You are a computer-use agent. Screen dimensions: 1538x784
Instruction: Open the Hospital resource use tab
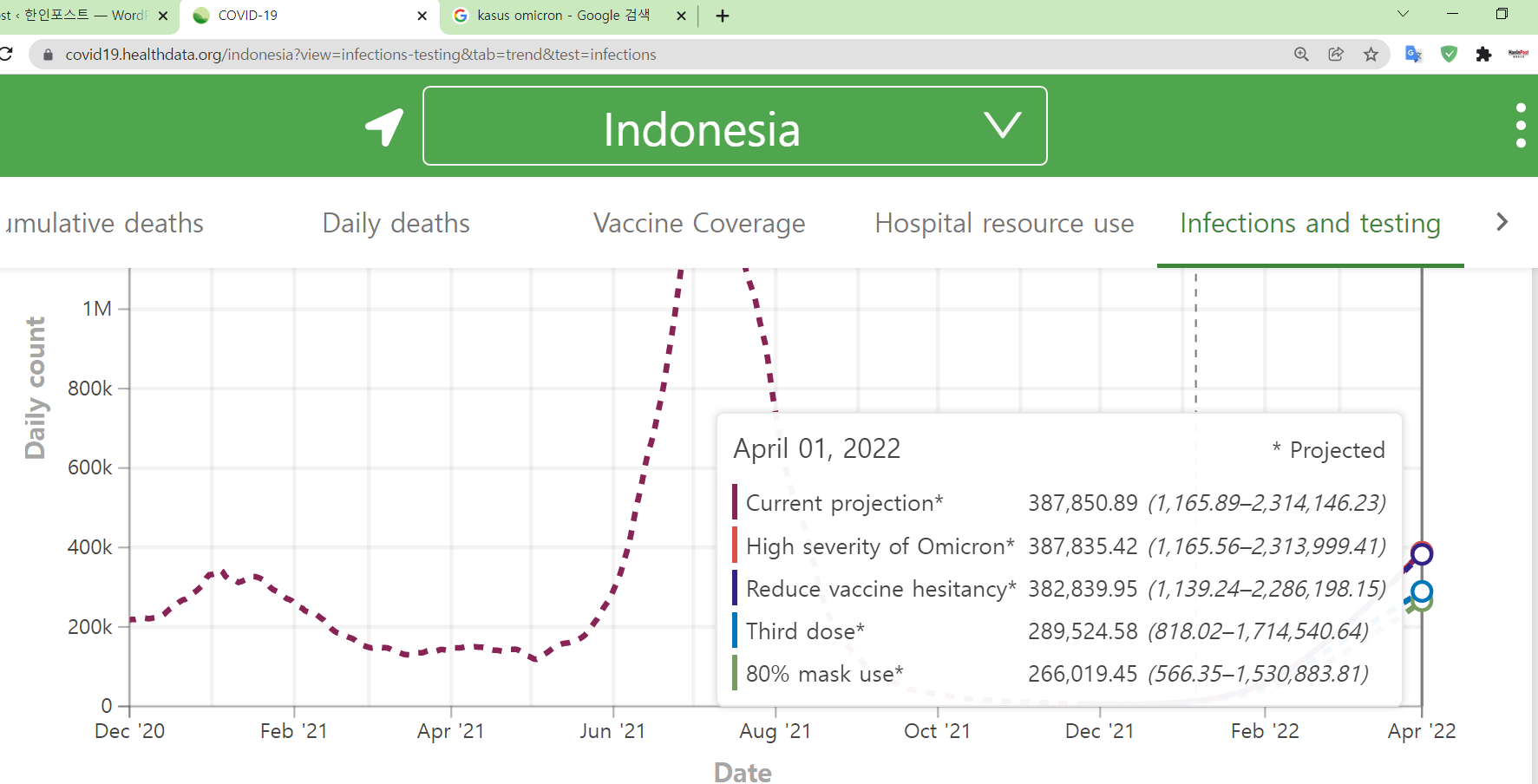[x=1004, y=223]
